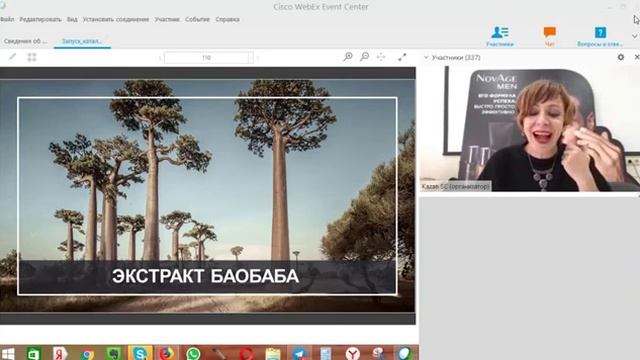640x360 pixels.
Task: Open Google Chrome from the taskbar
Action: [87, 353]
